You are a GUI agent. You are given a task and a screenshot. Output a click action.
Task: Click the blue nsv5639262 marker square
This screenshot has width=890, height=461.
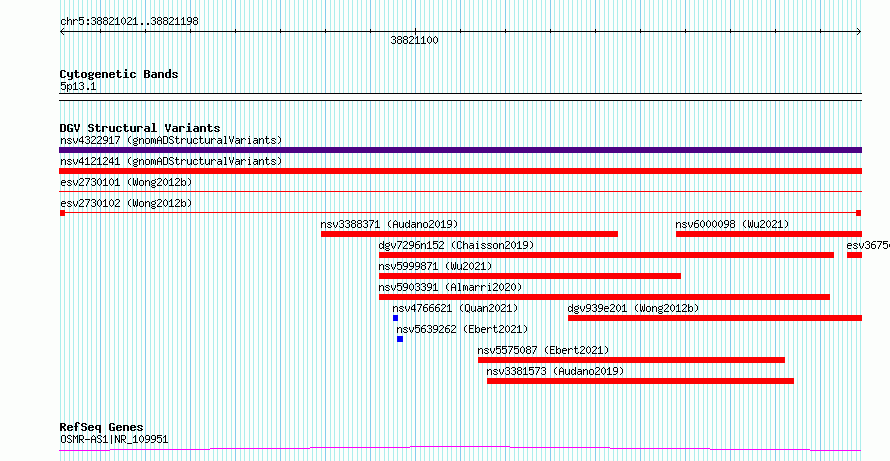point(400,339)
